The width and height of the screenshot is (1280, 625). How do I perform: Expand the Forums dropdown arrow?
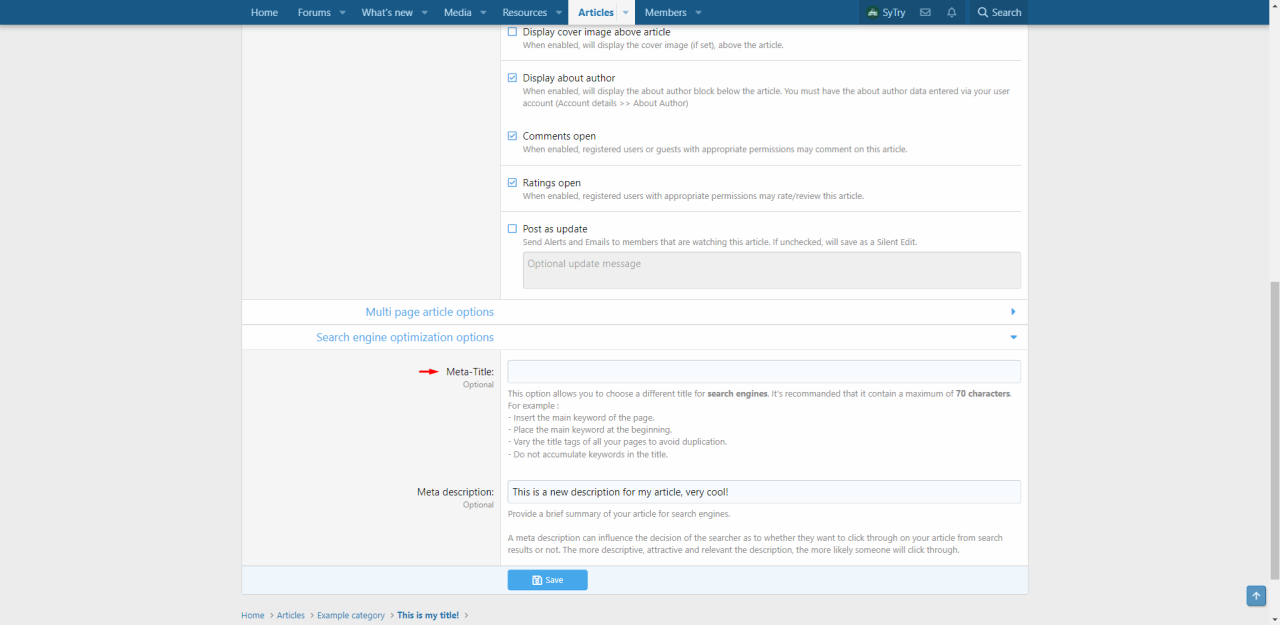coord(342,12)
